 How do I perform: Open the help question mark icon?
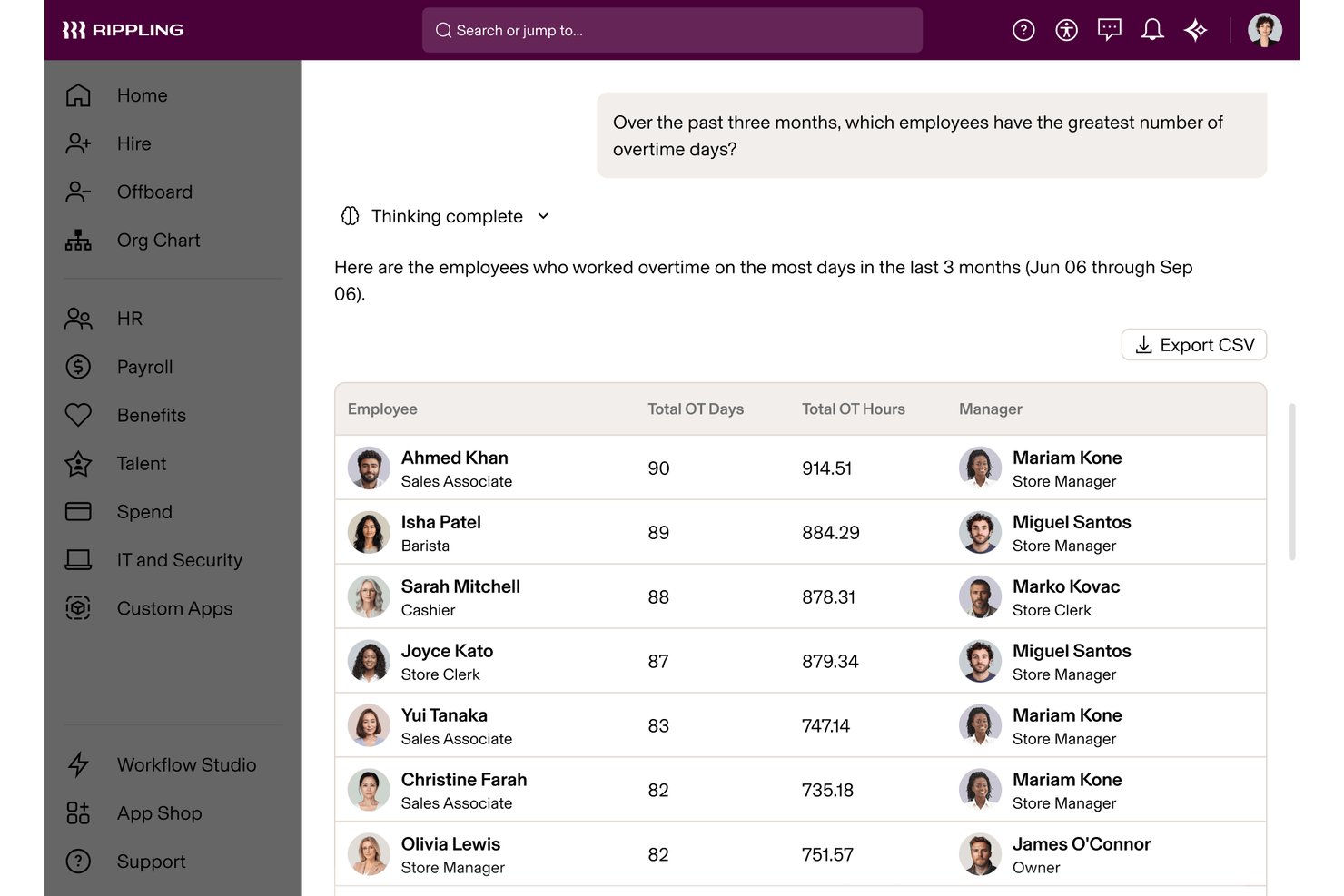[1023, 30]
